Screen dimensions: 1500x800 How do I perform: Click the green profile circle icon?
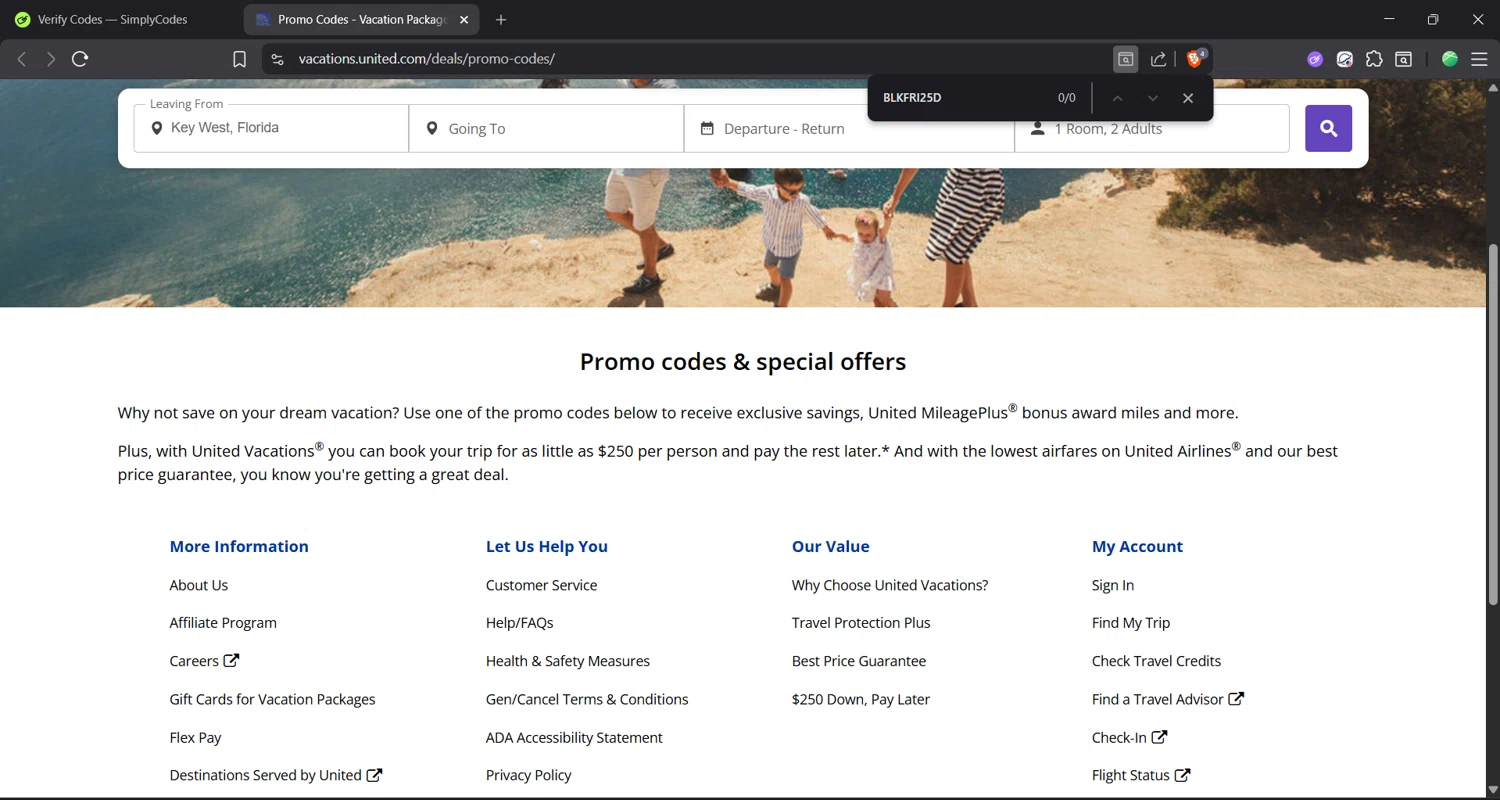[1449, 59]
